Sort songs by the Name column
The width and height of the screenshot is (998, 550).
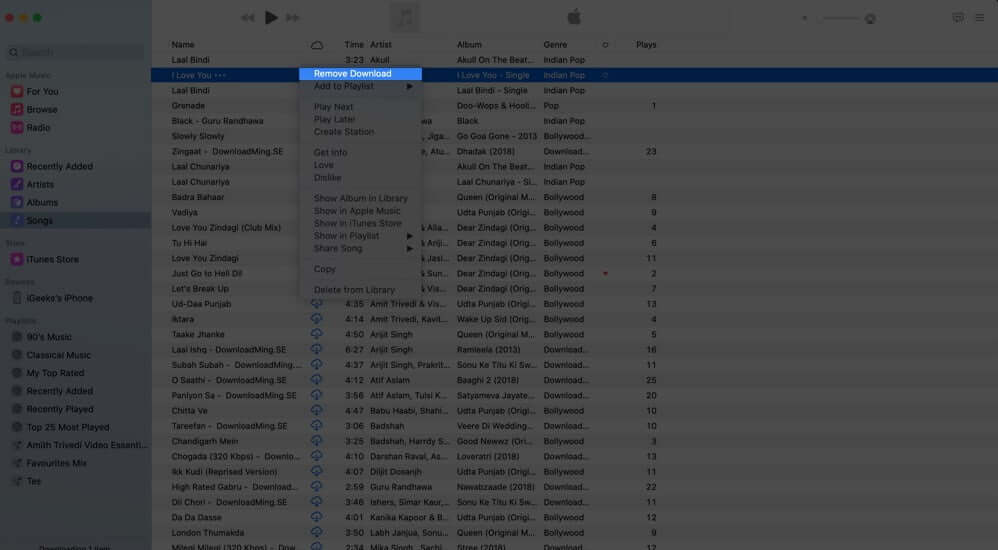pos(183,45)
